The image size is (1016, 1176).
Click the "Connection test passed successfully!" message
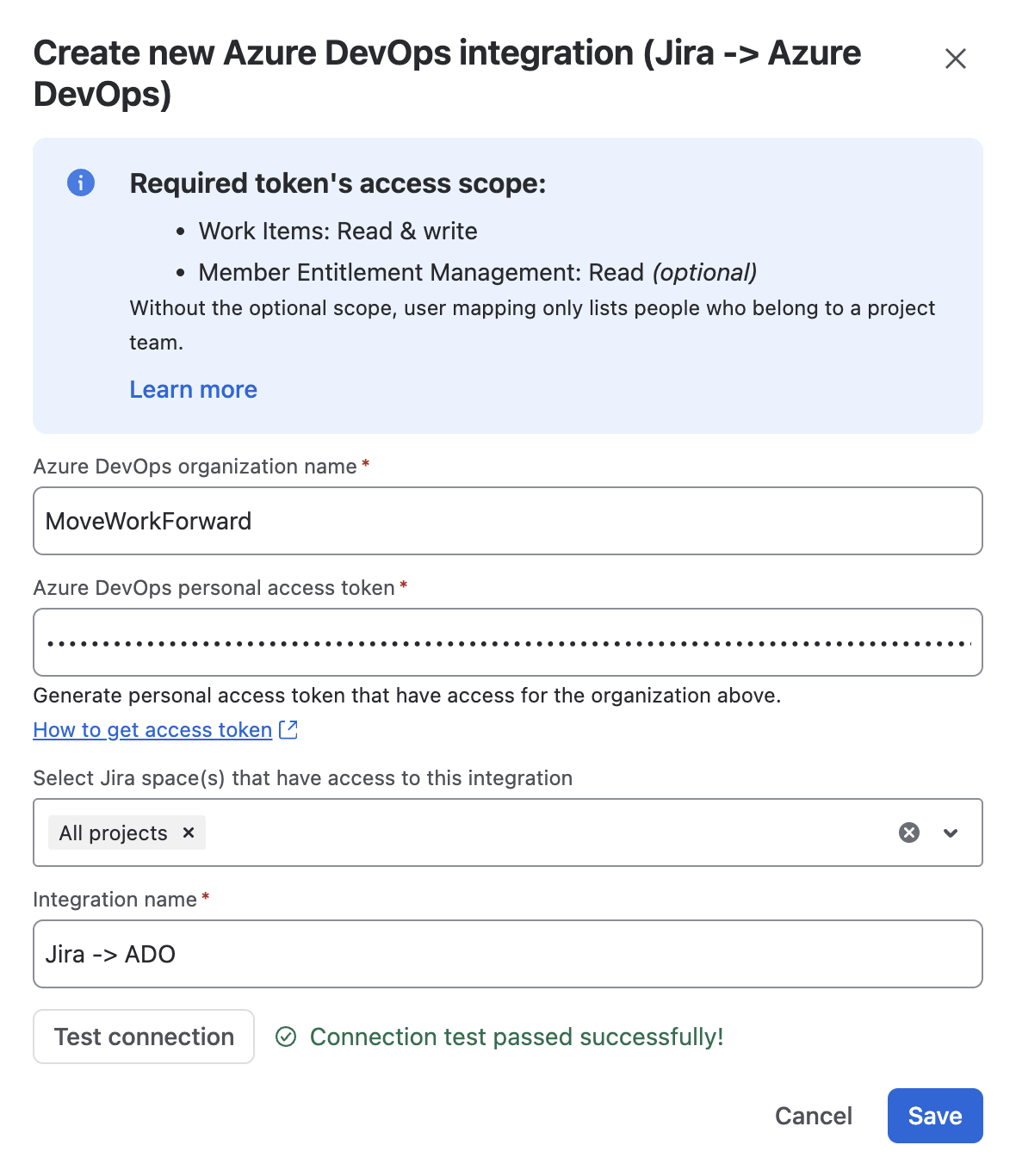(517, 1037)
